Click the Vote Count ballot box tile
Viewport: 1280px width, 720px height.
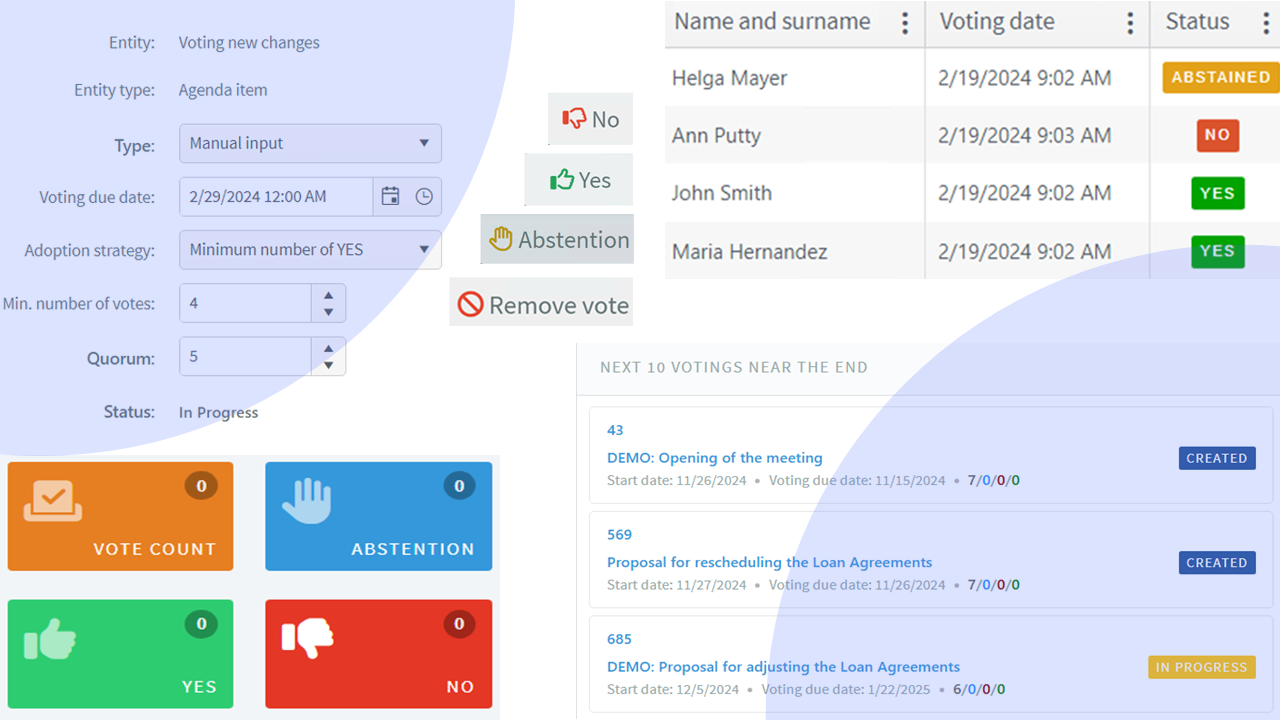coord(120,516)
